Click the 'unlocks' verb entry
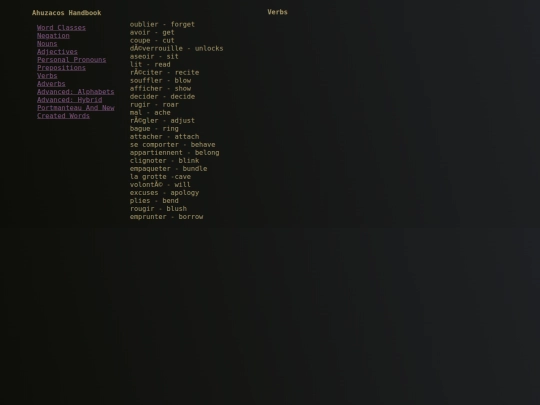The image size is (540, 405). tap(177, 49)
